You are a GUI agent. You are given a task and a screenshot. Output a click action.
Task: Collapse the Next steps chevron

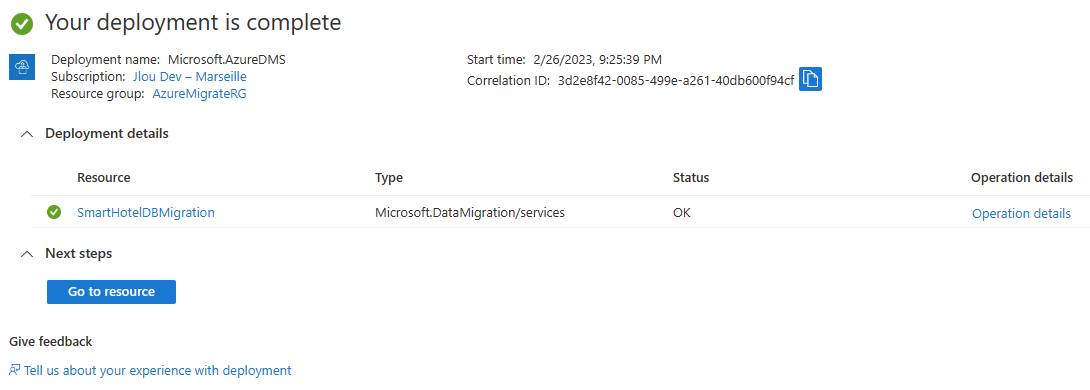tap(27, 254)
